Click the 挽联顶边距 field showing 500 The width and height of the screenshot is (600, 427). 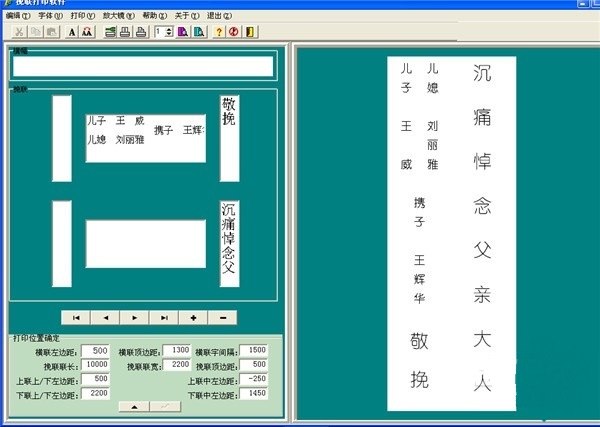coord(253,365)
